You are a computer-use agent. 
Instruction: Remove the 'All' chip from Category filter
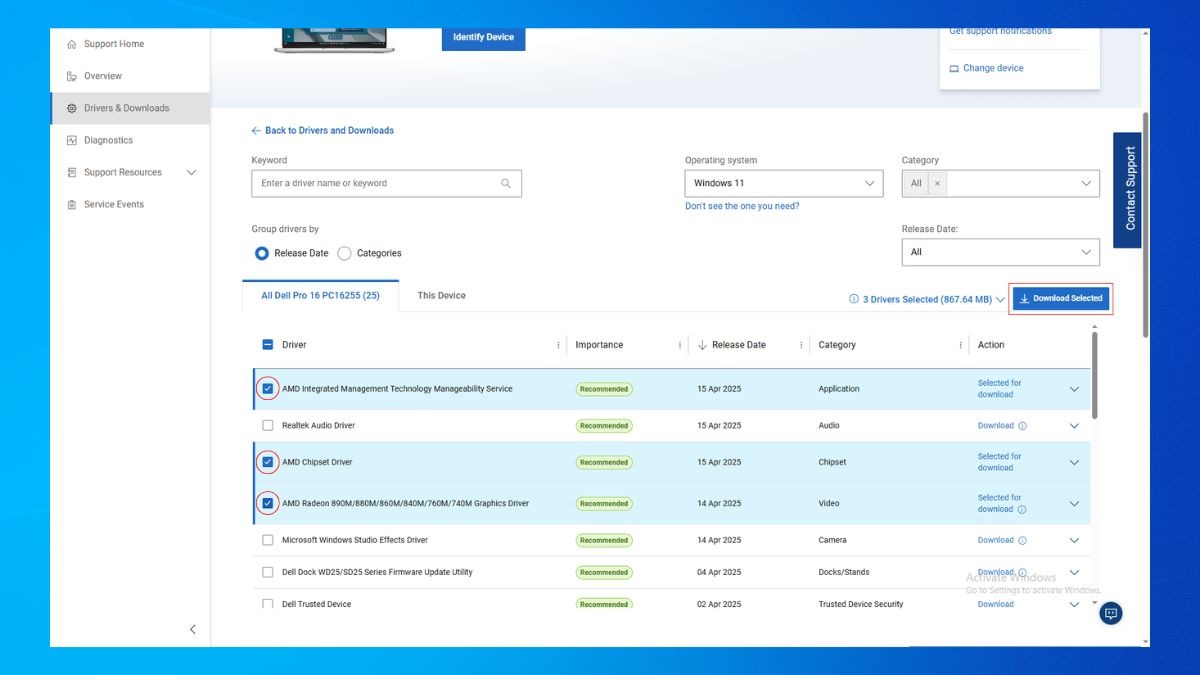(x=937, y=183)
